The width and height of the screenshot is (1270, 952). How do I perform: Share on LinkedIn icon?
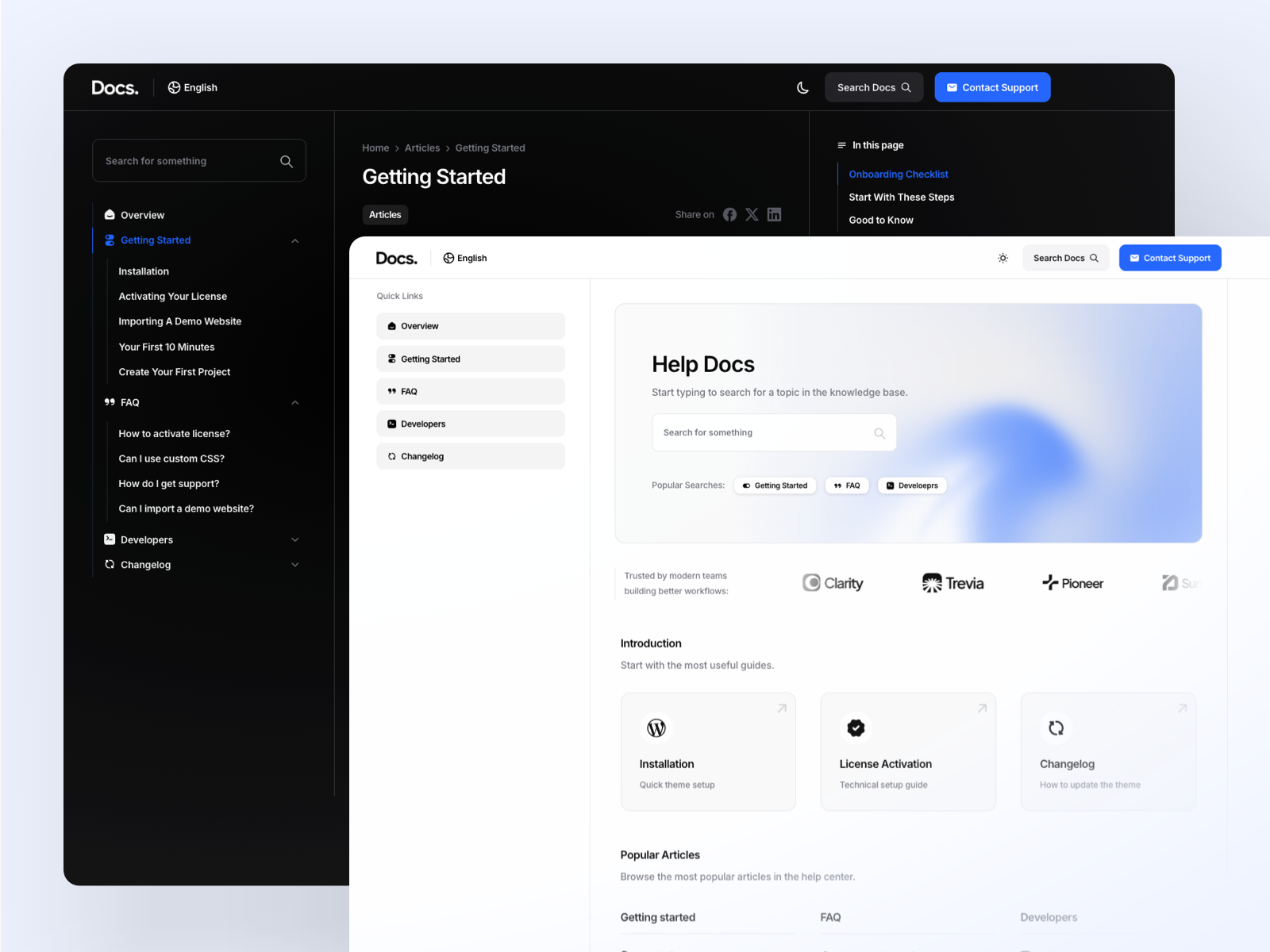coord(774,214)
